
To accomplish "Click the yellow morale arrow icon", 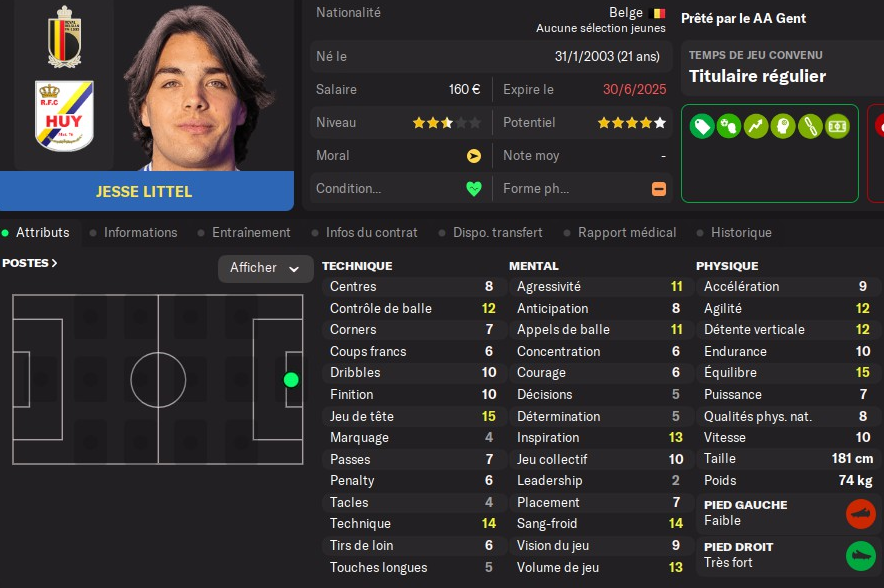I will click(473, 156).
